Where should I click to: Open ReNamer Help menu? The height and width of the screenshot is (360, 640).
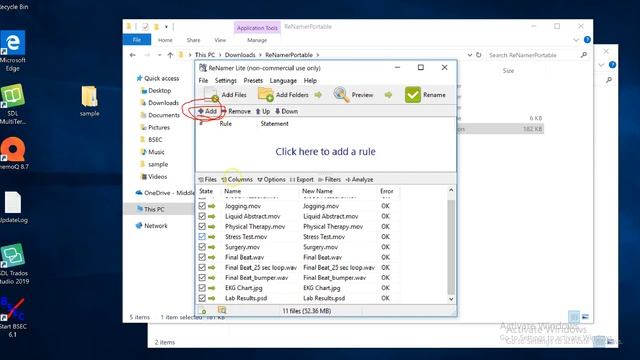tap(310, 80)
